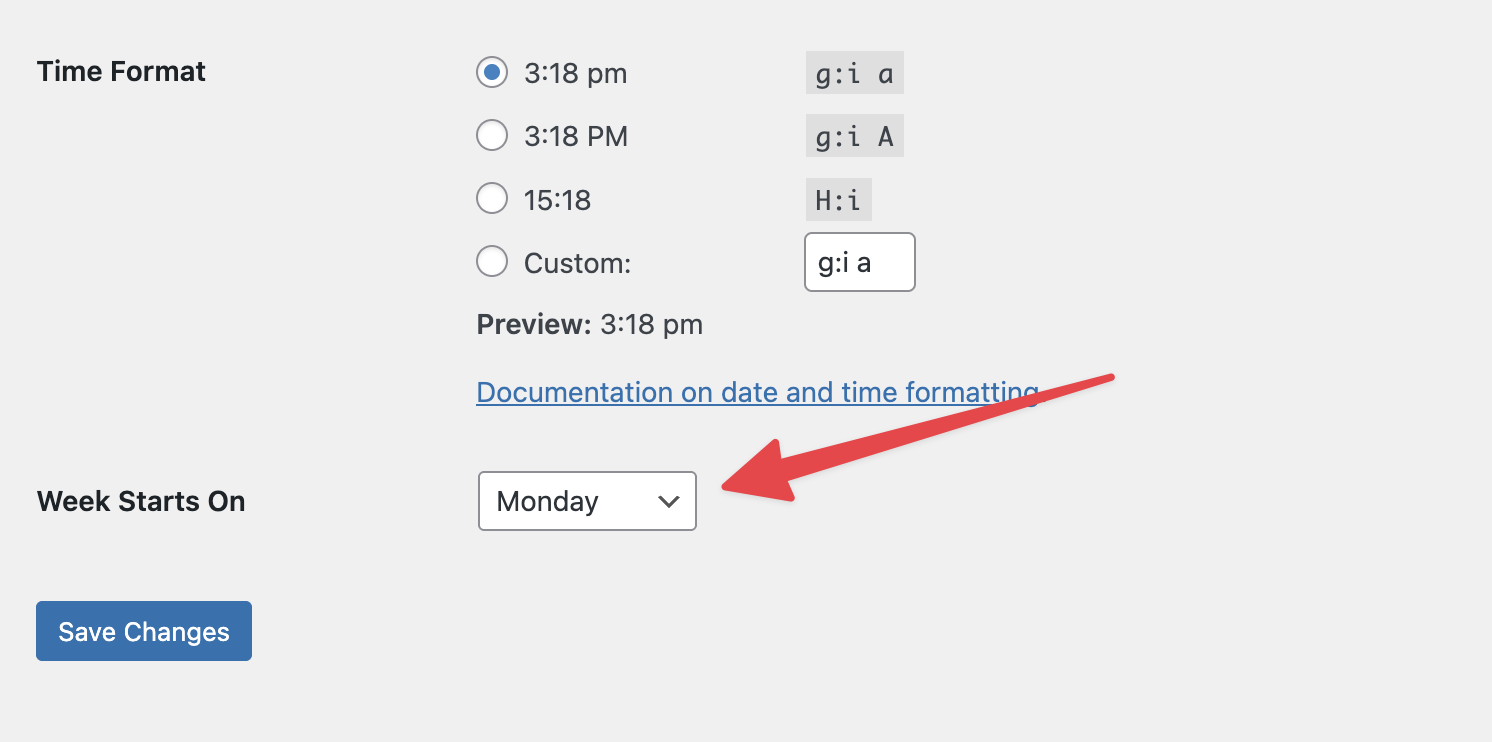Image resolution: width=1492 pixels, height=742 pixels.
Task: Click the "3:18 pm" option label text
Action: (575, 74)
